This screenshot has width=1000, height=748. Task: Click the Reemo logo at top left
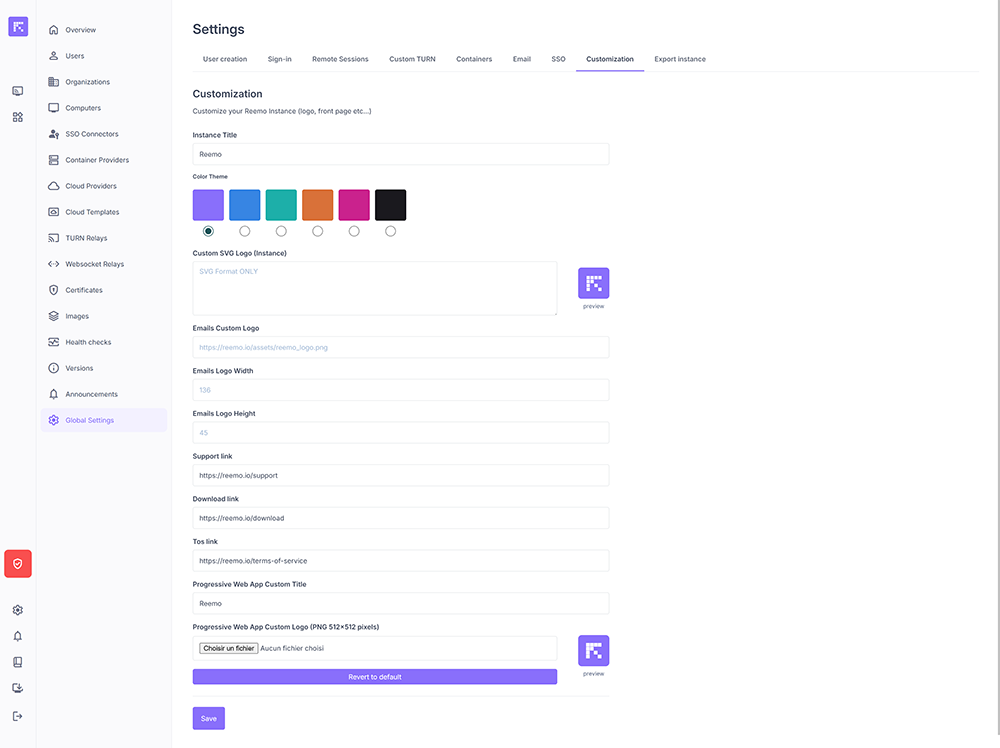pos(18,27)
